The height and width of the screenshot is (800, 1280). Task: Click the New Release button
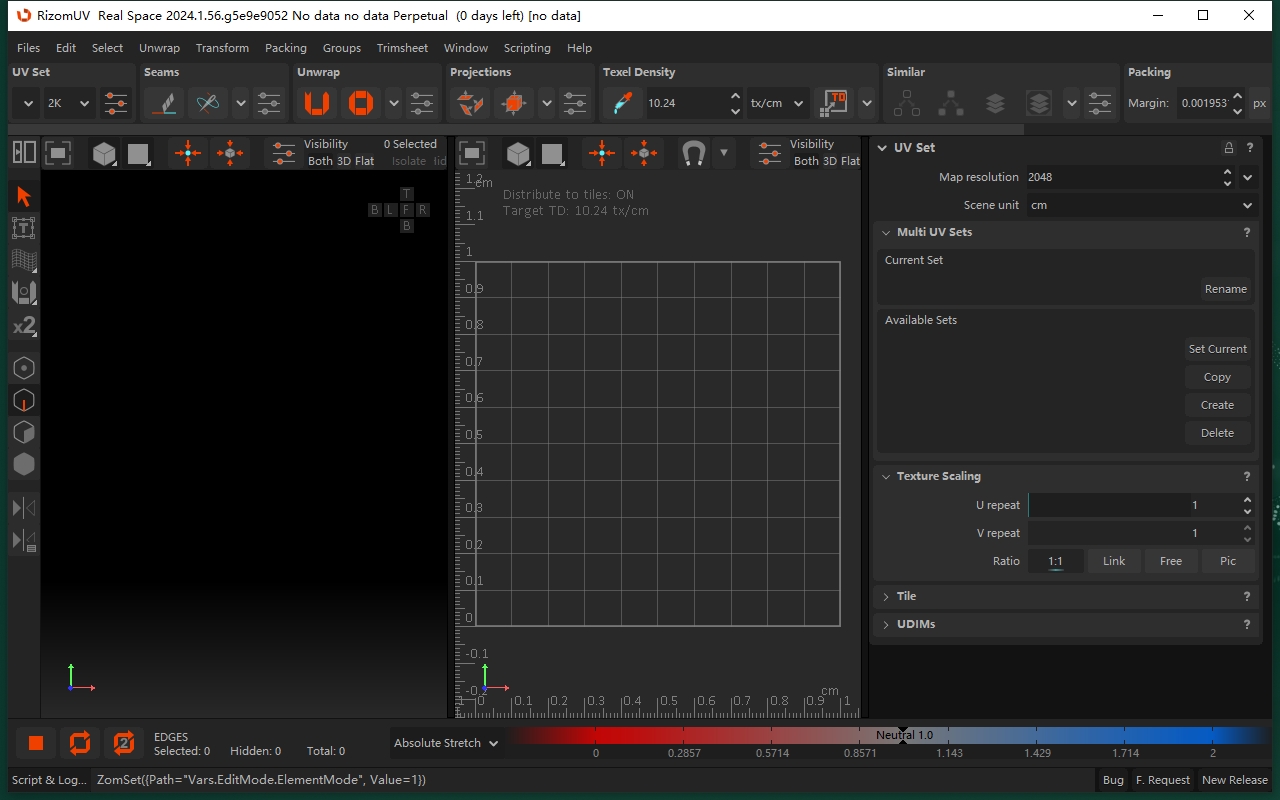(x=1235, y=780)
